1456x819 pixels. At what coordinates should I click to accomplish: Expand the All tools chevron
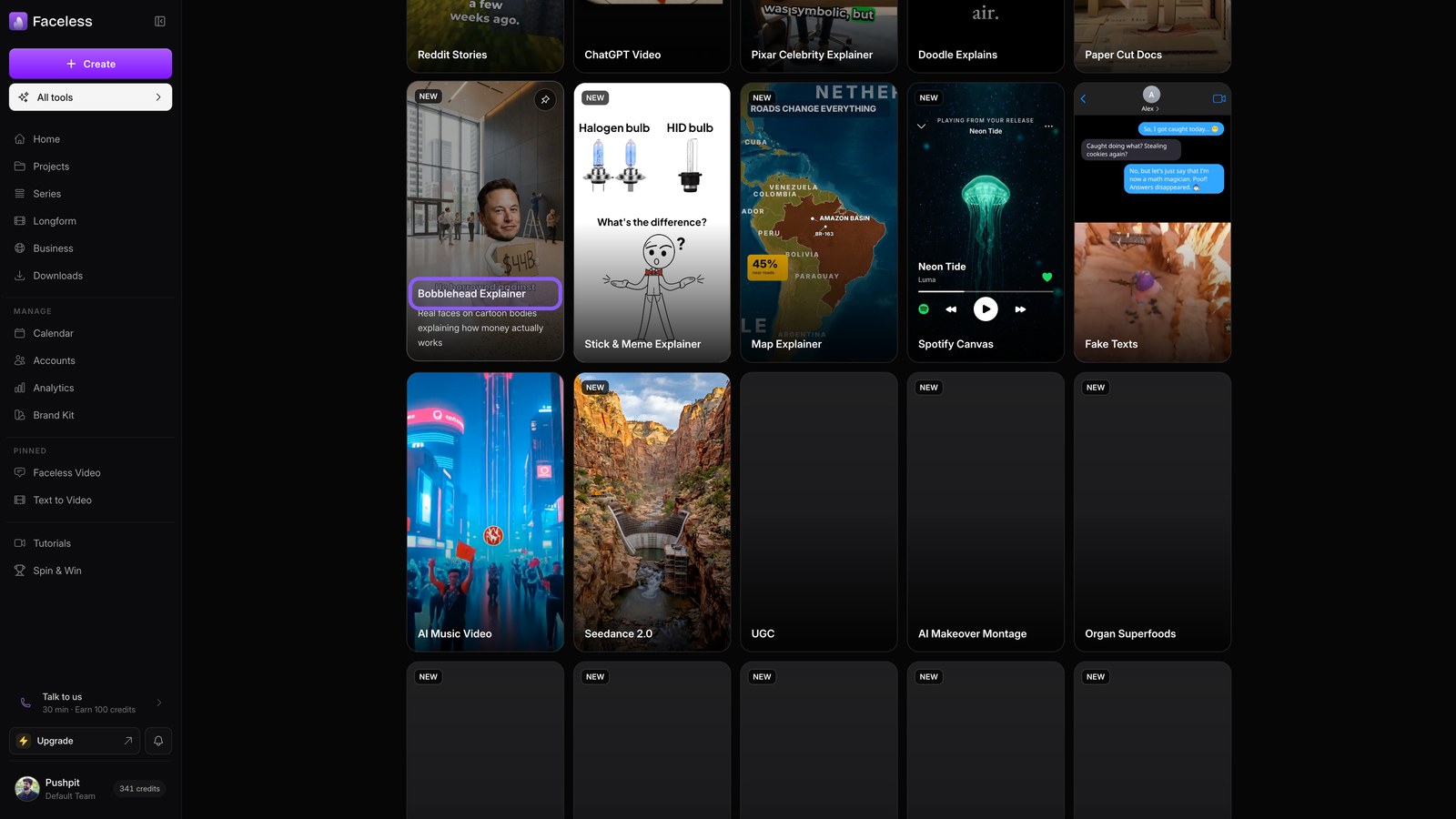(158, 97)
